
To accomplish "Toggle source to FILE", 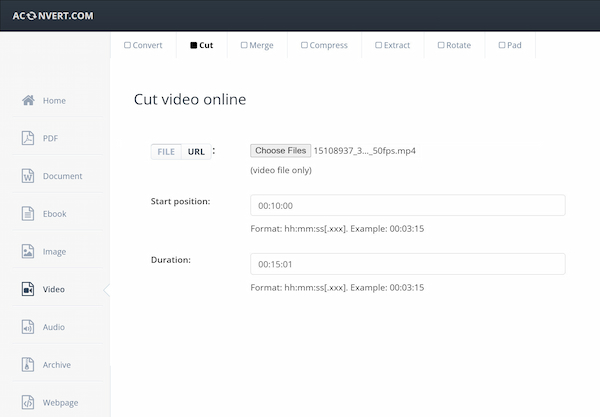I will click(166, 152).
